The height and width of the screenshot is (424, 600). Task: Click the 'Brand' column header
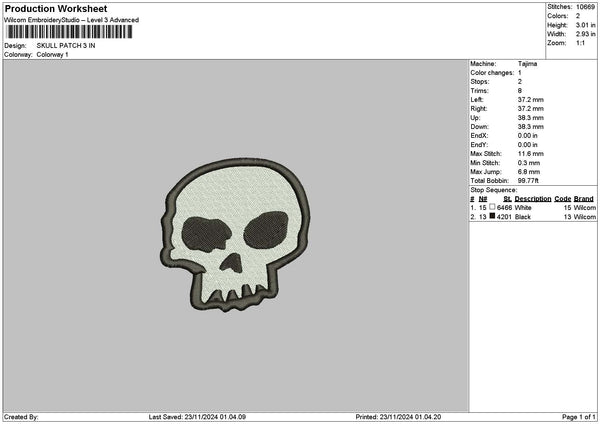[x=584, y=199]
